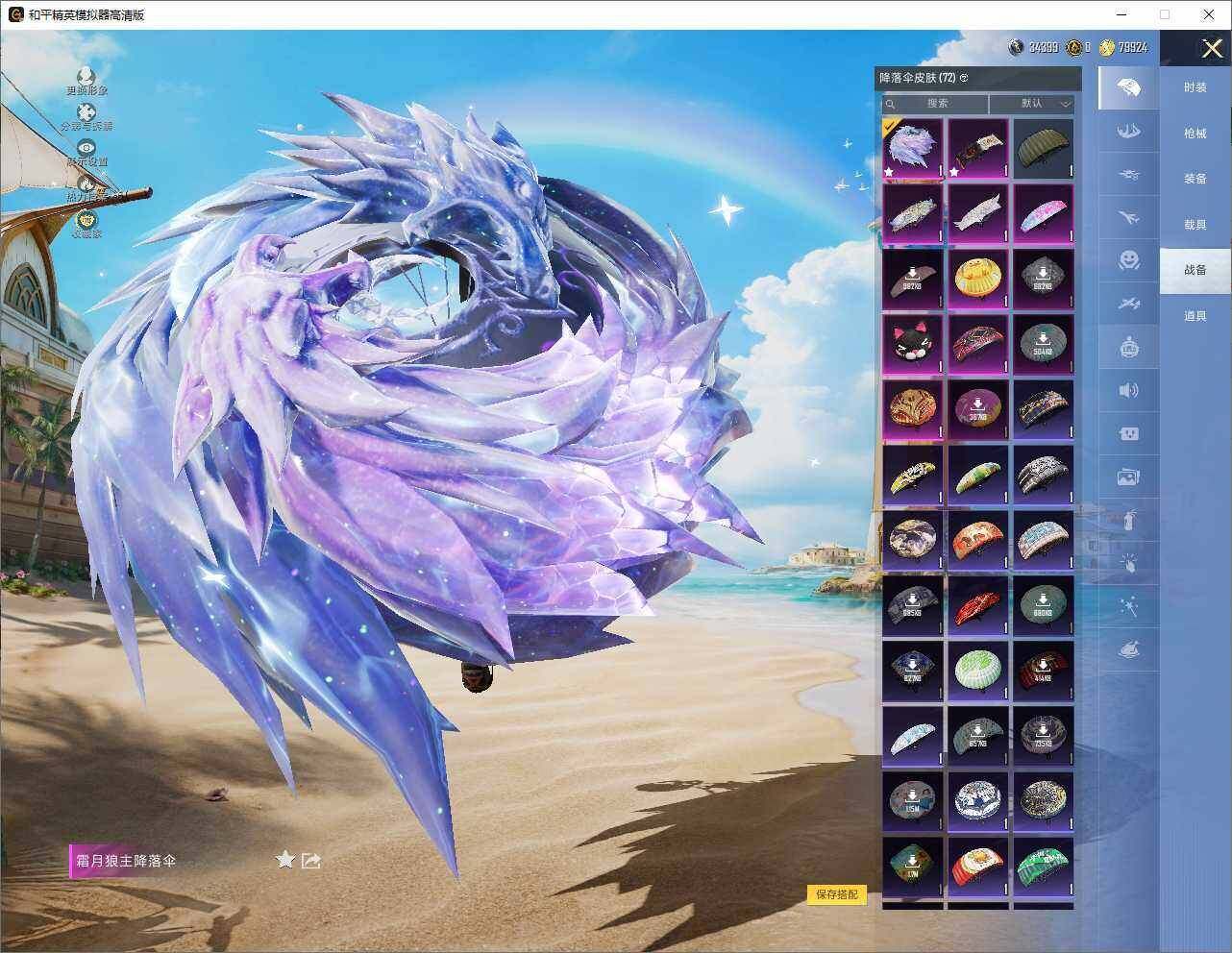This screenshot has width=1232, height=953.
Task: Open the 更换形象 character change icon
Action: coord(86,76)
